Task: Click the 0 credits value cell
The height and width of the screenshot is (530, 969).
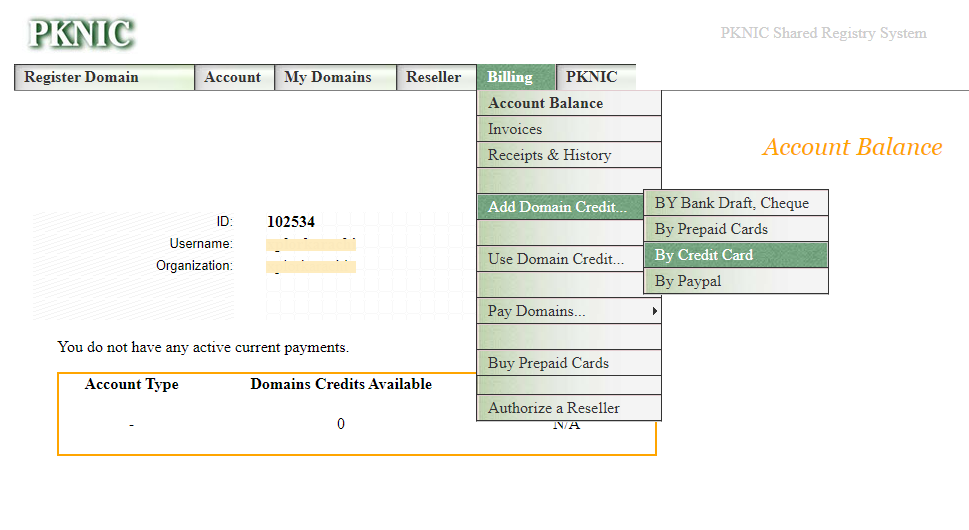Action: click(x=341, y=424)
